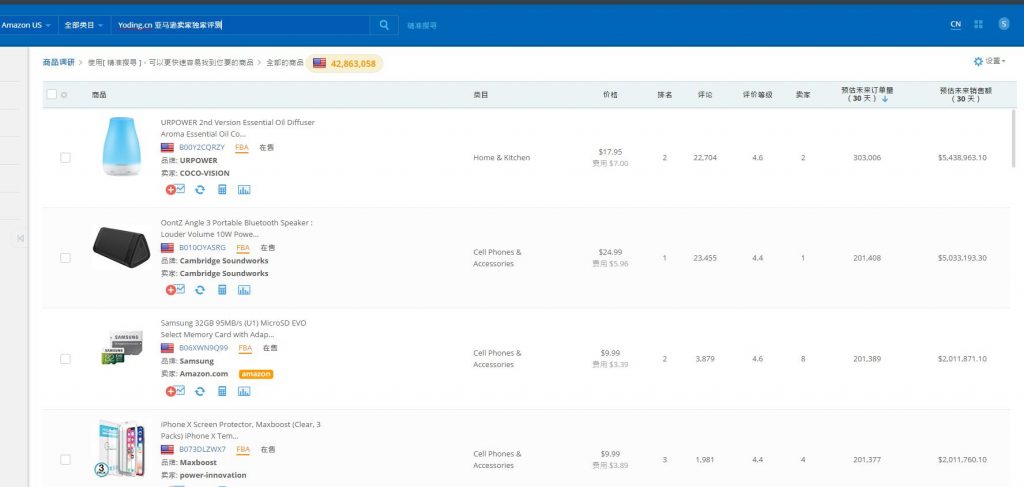Click the 精准搜寻 link
Screen dimensions: 1024x487
click(421, 25)
